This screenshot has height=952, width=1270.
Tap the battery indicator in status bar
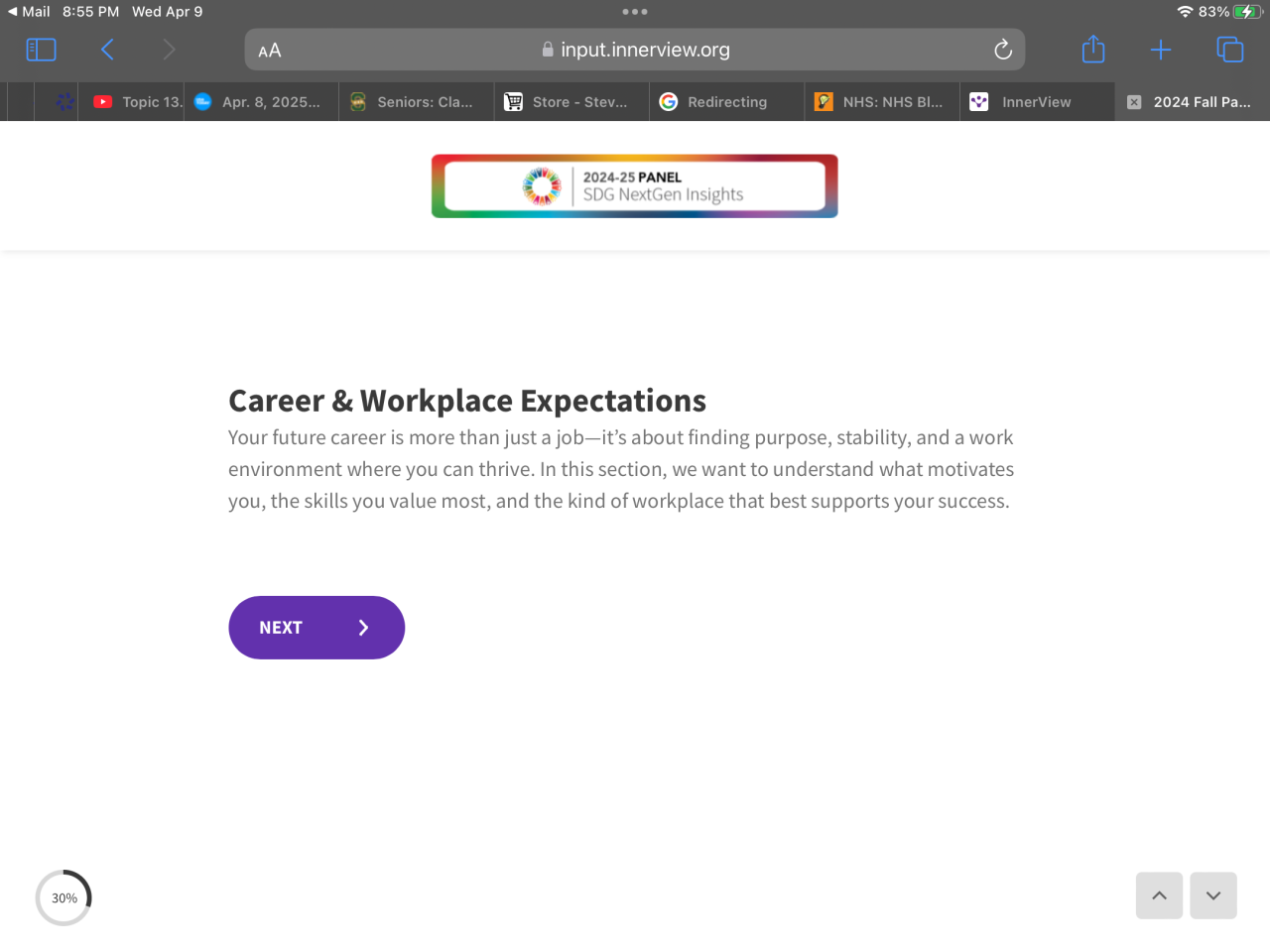[x=1247, y=12]
